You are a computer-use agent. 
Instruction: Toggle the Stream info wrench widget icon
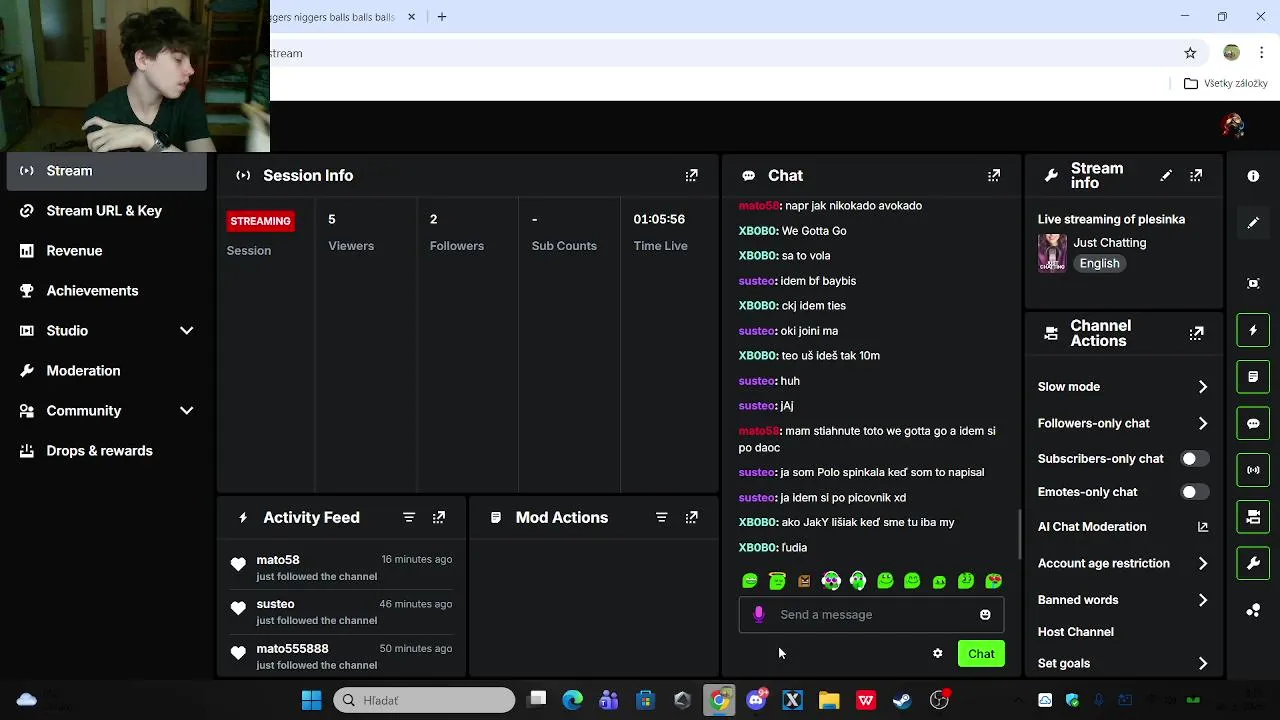tap(1253, 564)
